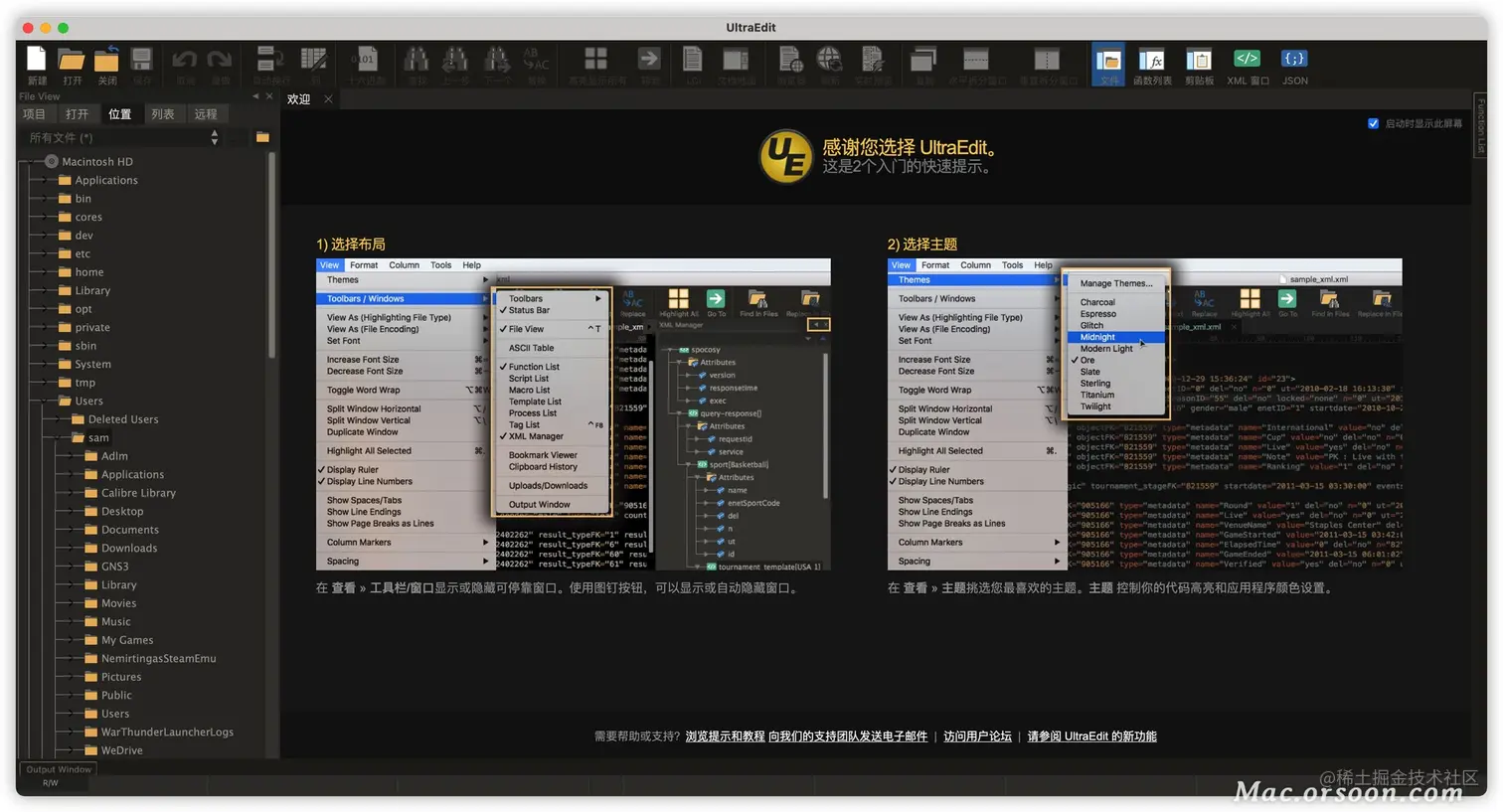Click the word wrap toolbar icon
The height and width of the screenshot is (812, 1503).
(268, 59)
